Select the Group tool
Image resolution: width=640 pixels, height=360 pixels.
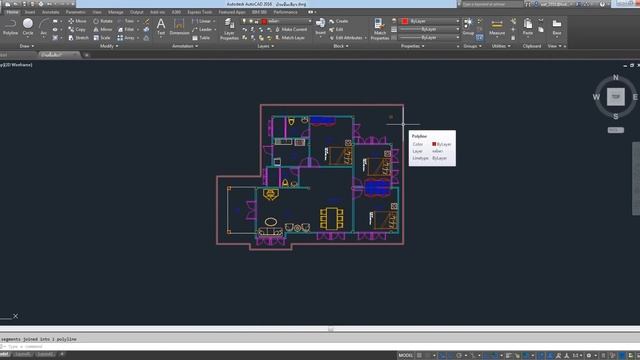click(x=468, y=27)
